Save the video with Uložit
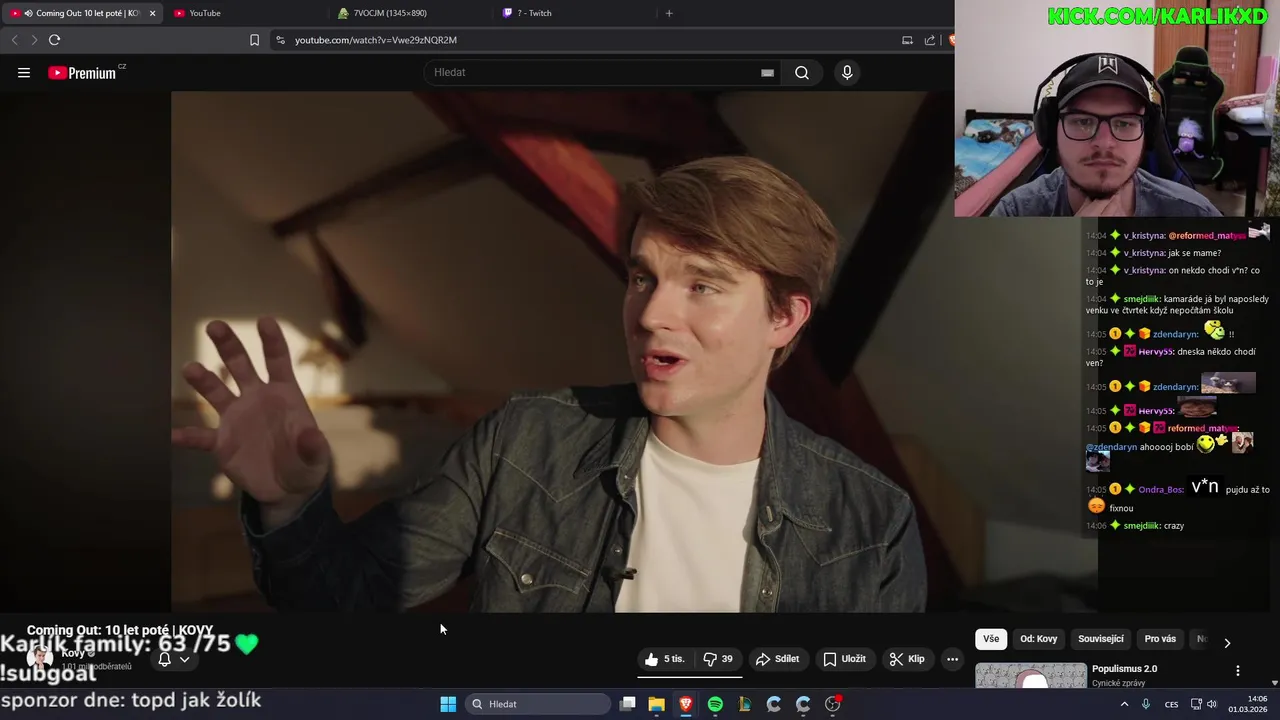 coord(844,659)
